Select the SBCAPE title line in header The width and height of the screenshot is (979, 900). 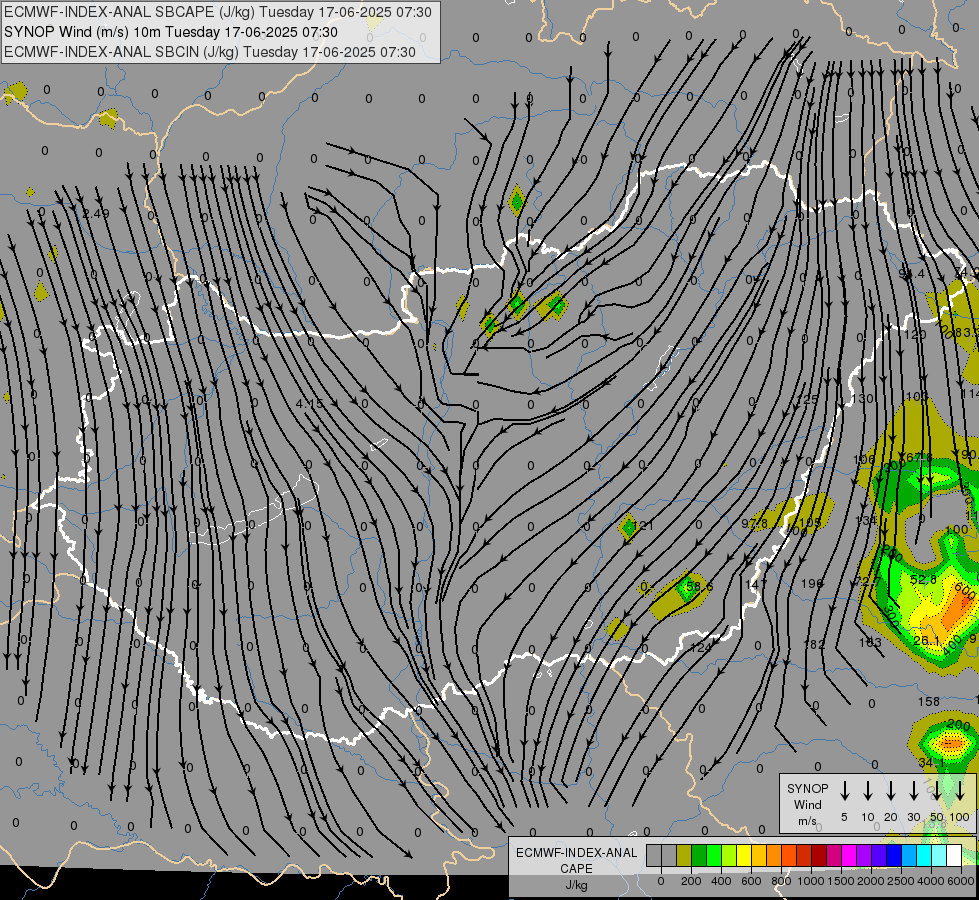217,12
